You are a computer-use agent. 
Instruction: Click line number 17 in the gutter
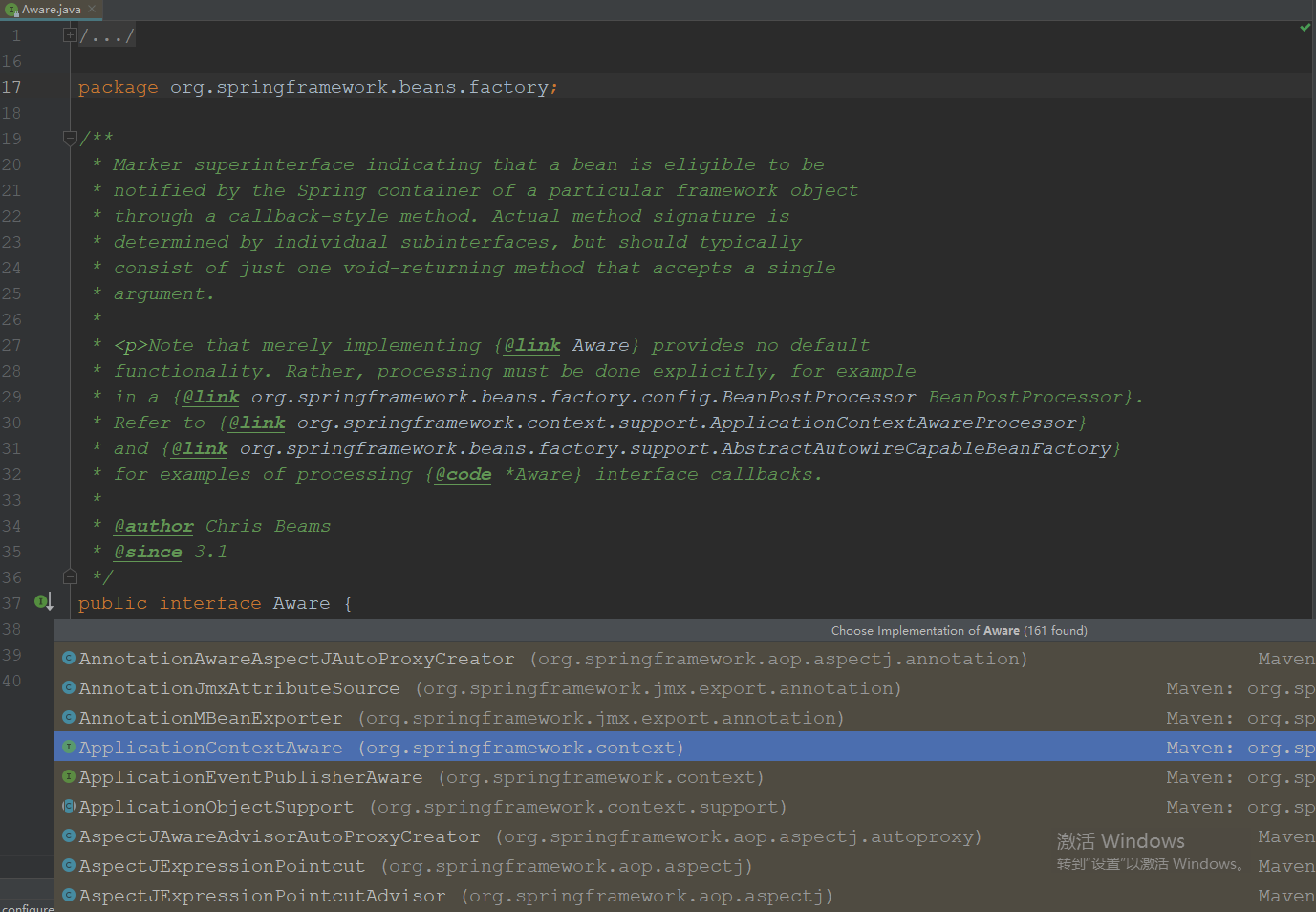[11, 87]
